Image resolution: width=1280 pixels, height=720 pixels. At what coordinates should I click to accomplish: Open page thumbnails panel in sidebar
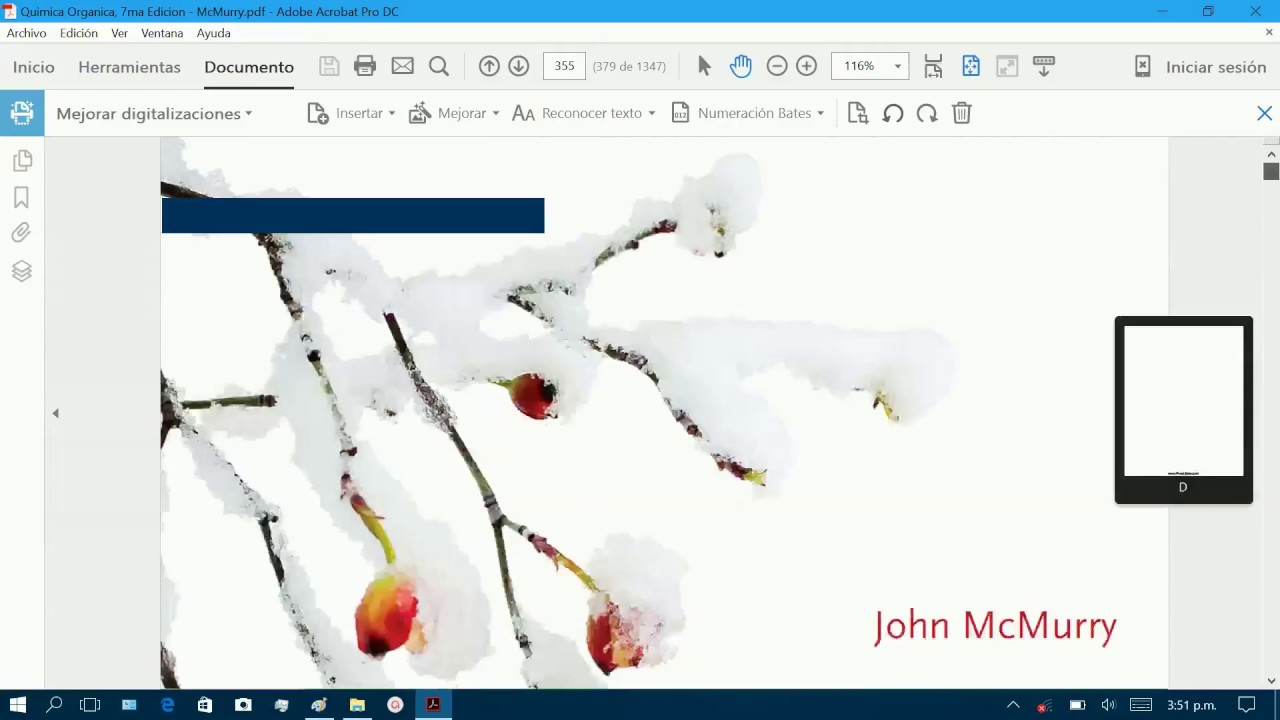(x=22, y=160)
